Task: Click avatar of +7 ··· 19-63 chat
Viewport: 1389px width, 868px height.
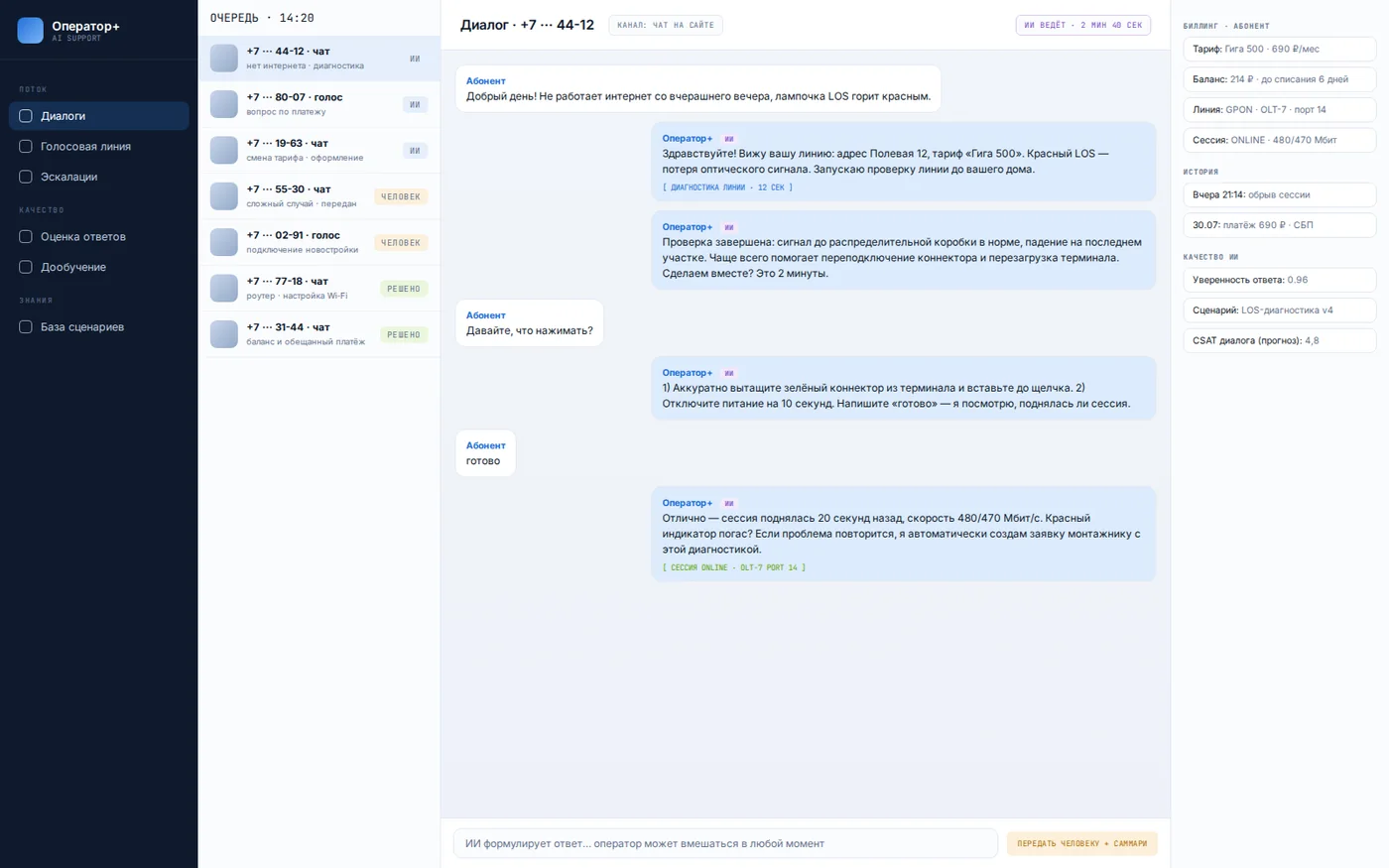Action: coord(224,151)
